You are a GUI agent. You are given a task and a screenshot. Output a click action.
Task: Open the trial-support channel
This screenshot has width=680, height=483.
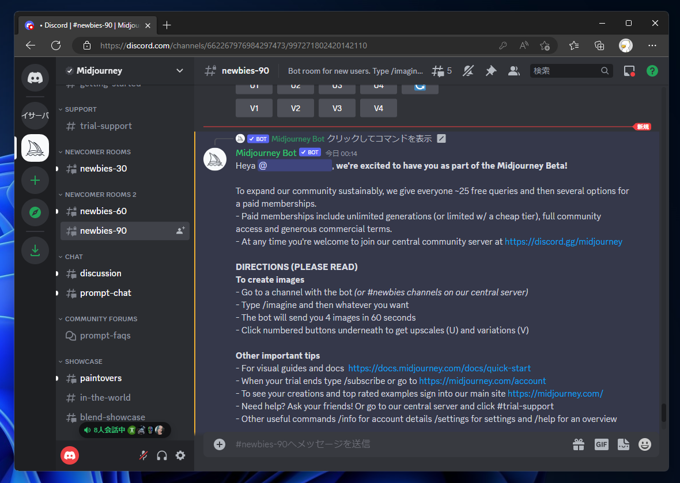(125, 126)
